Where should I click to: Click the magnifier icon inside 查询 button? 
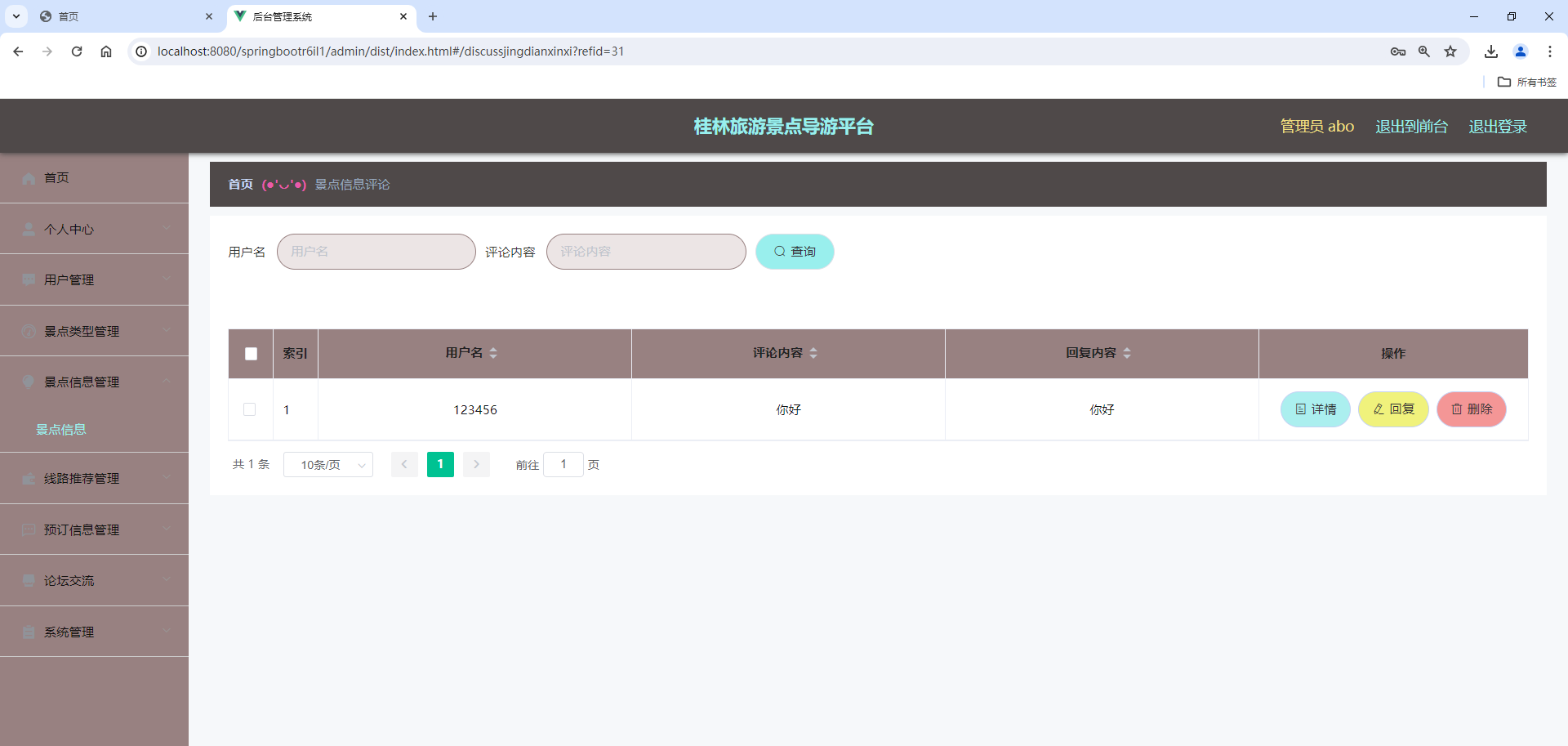(779, 251)
